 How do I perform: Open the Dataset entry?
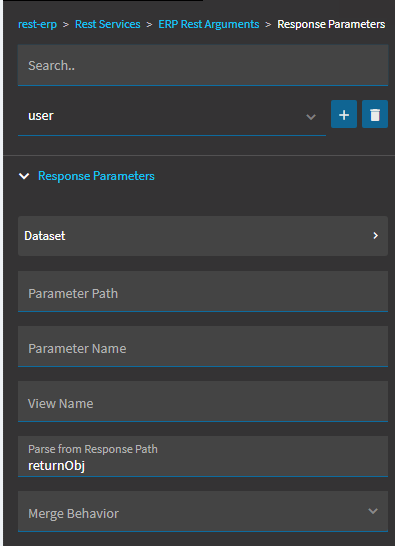click(203, 236)
